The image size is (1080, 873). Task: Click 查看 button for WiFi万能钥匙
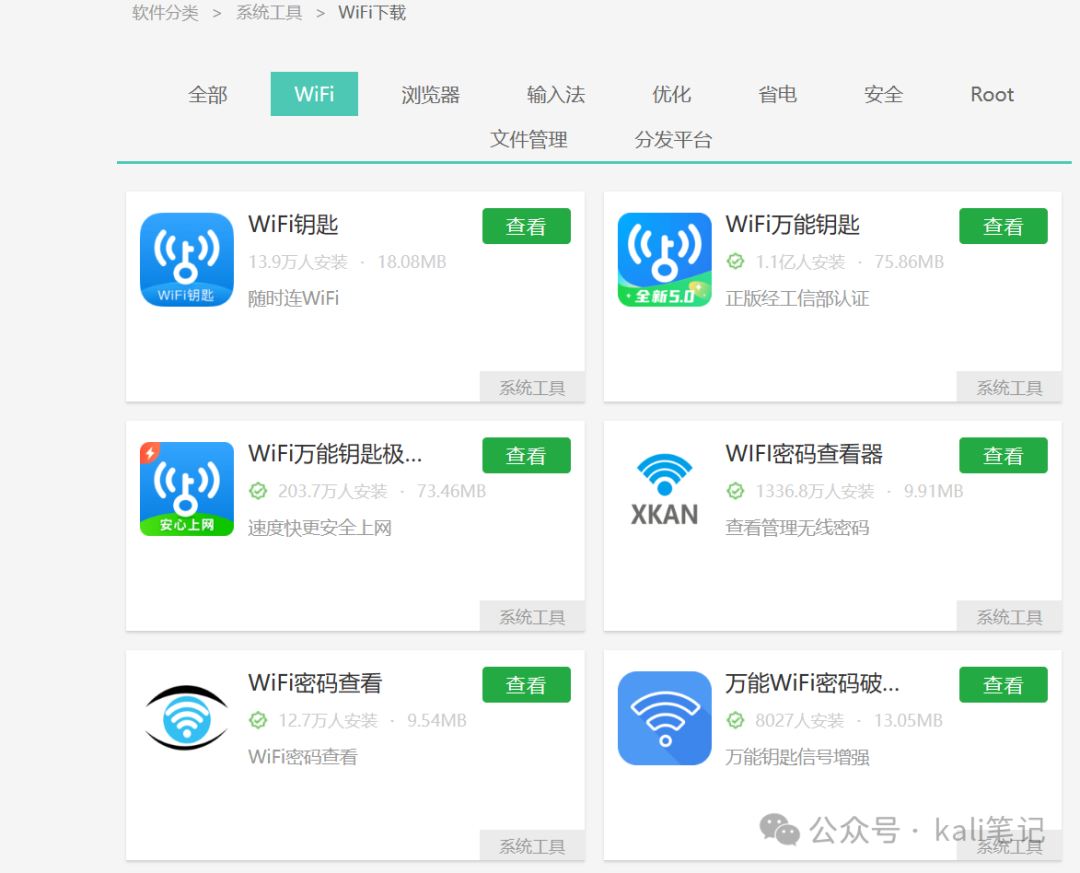click(x=1003, y=226)
